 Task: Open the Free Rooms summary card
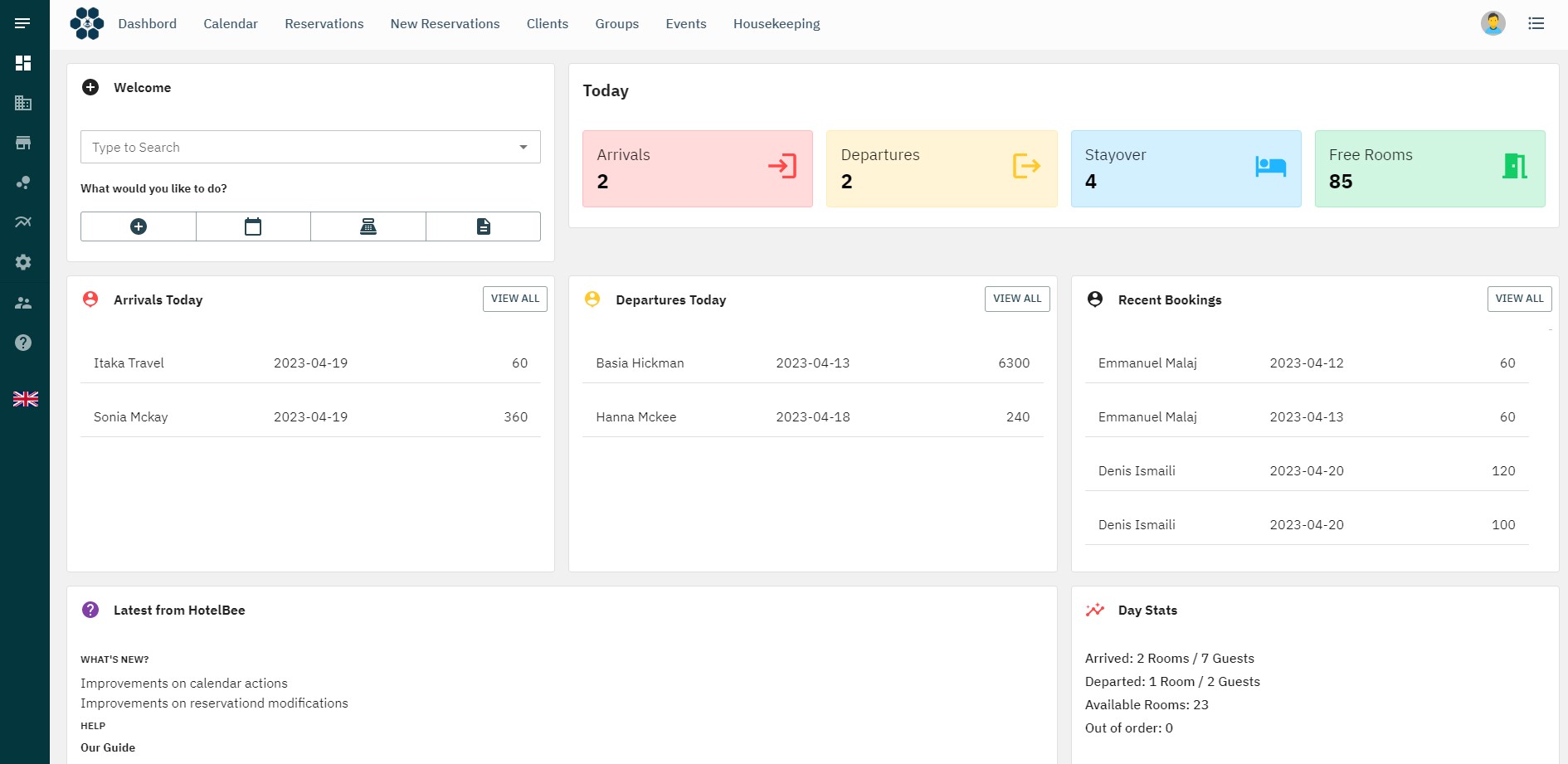(1429, 168)
